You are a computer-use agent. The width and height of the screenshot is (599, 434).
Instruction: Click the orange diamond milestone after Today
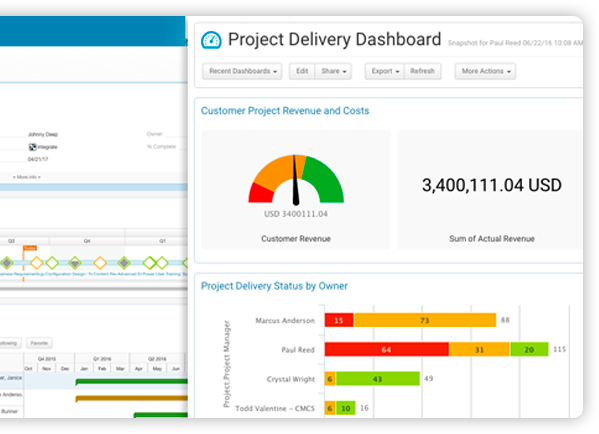(37, 262)
